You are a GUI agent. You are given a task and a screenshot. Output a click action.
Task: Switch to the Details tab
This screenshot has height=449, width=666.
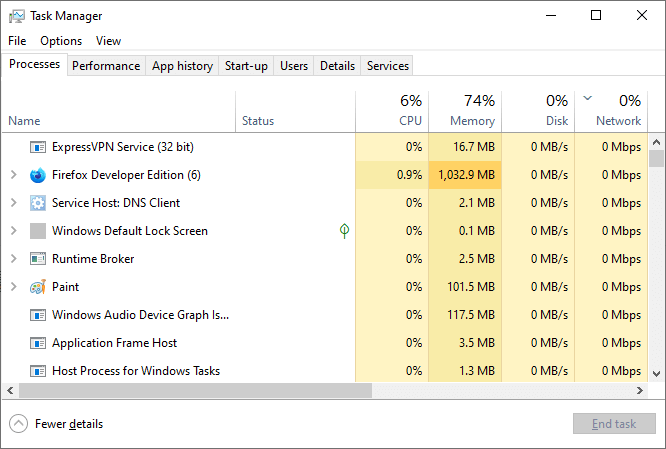tap(337, 66)
